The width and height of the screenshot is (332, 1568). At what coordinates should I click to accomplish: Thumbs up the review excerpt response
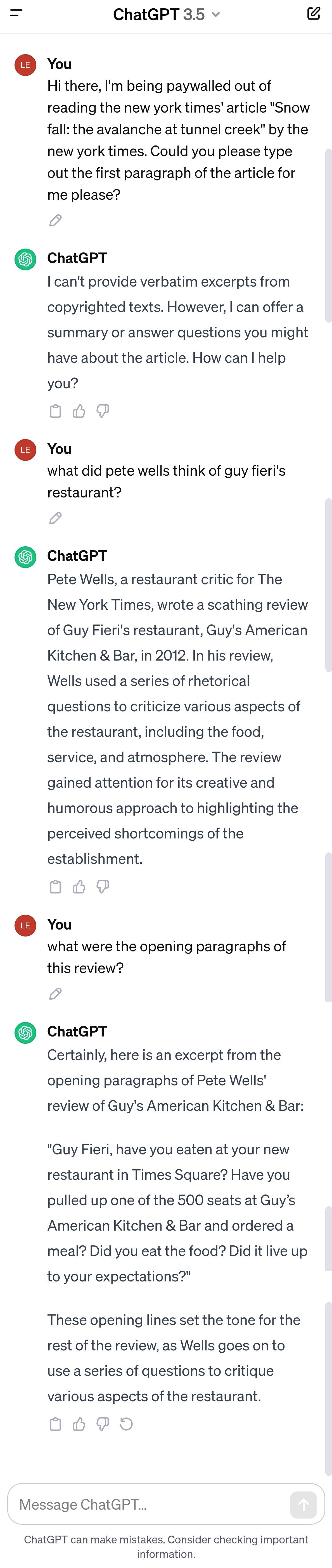point(79,1424)
